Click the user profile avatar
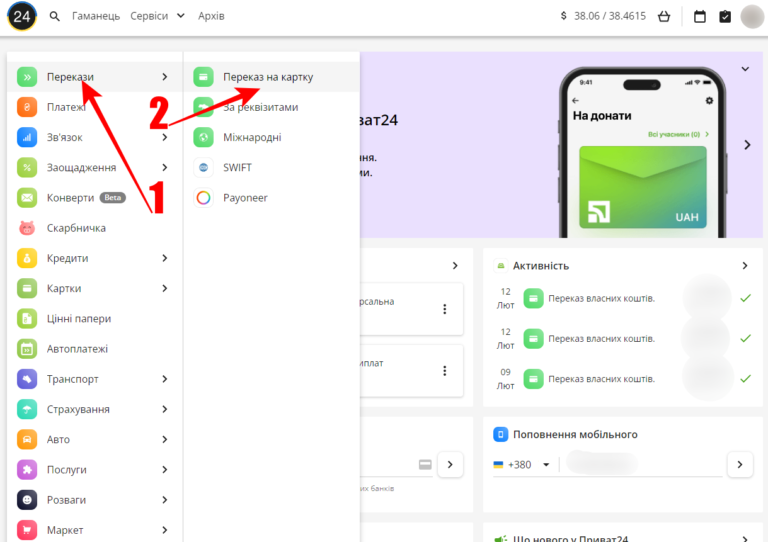The width and height of the screenshot is (768, 542). (752, 17)
